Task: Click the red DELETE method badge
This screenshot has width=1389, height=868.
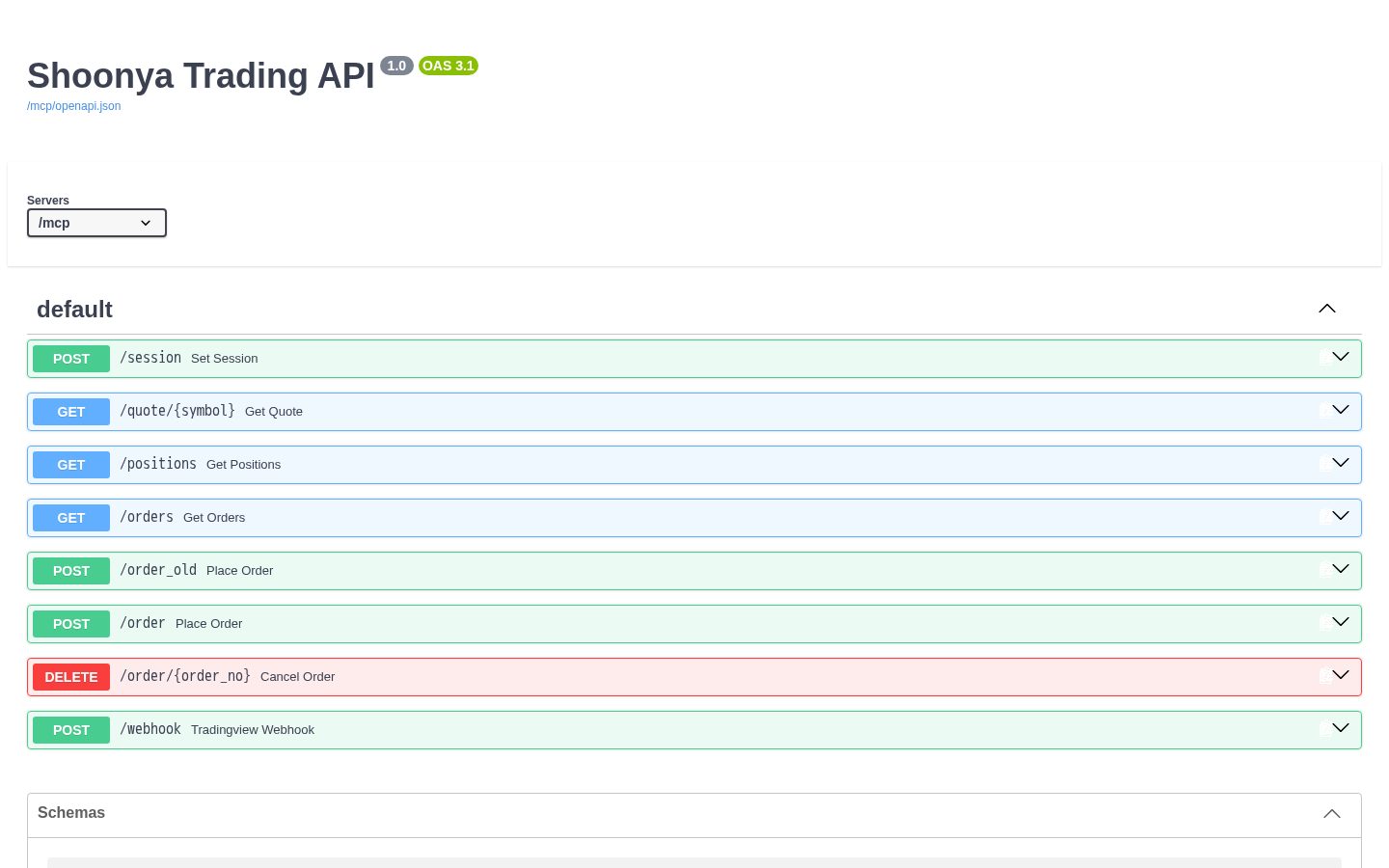Action: tap(71, 677)
